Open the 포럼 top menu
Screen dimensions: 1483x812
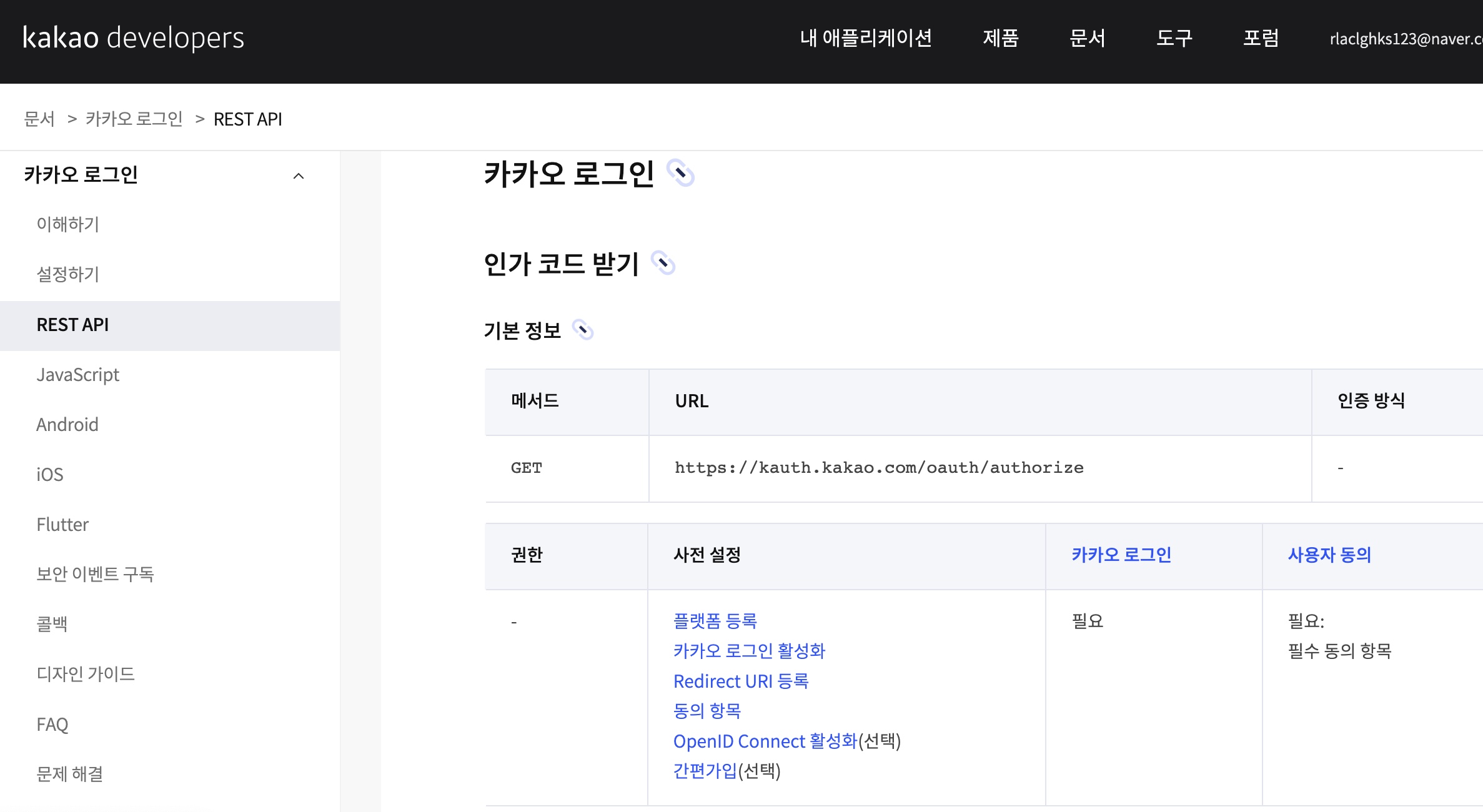1261,38
